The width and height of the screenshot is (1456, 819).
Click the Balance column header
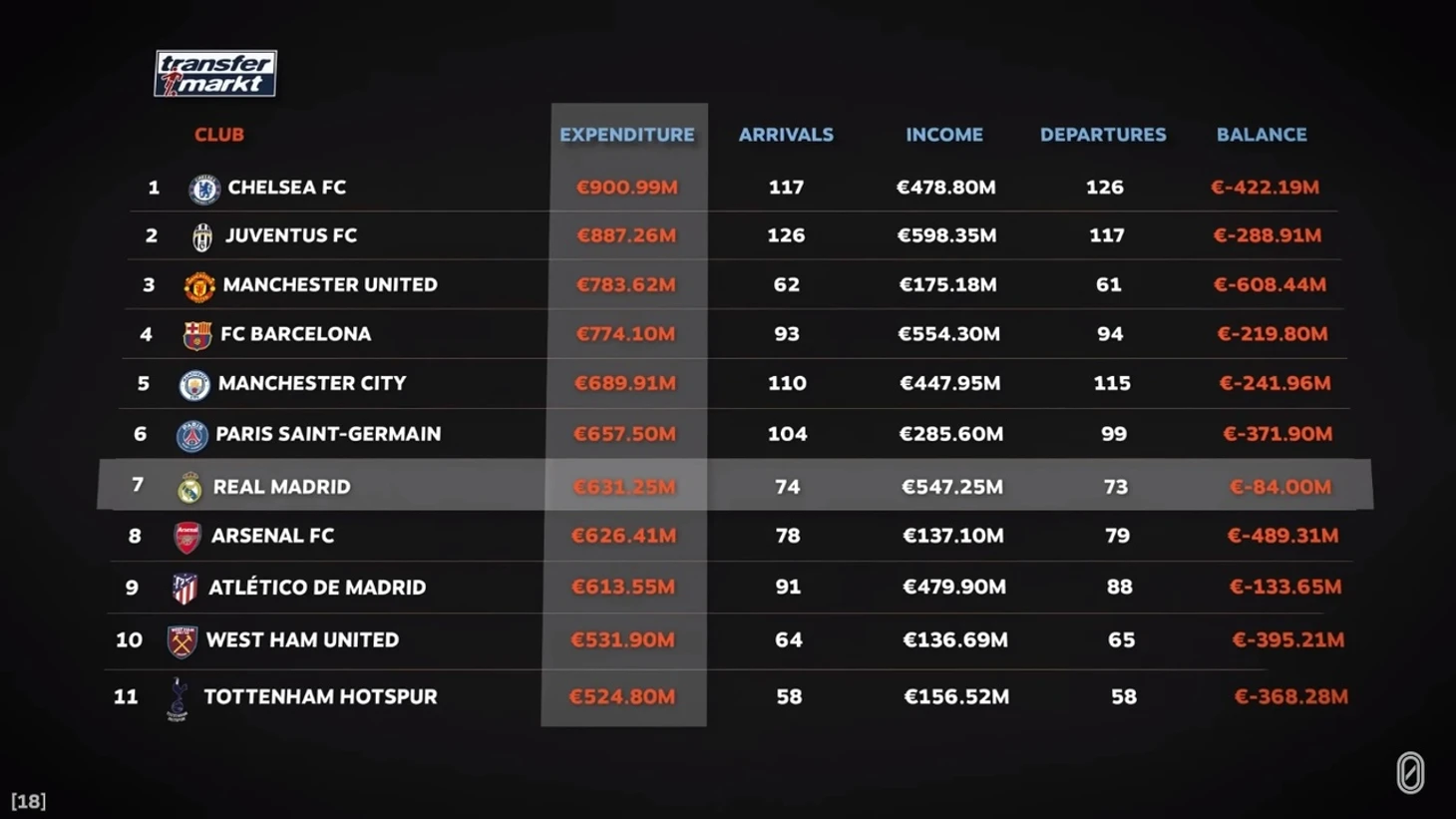click(1262, 135)
